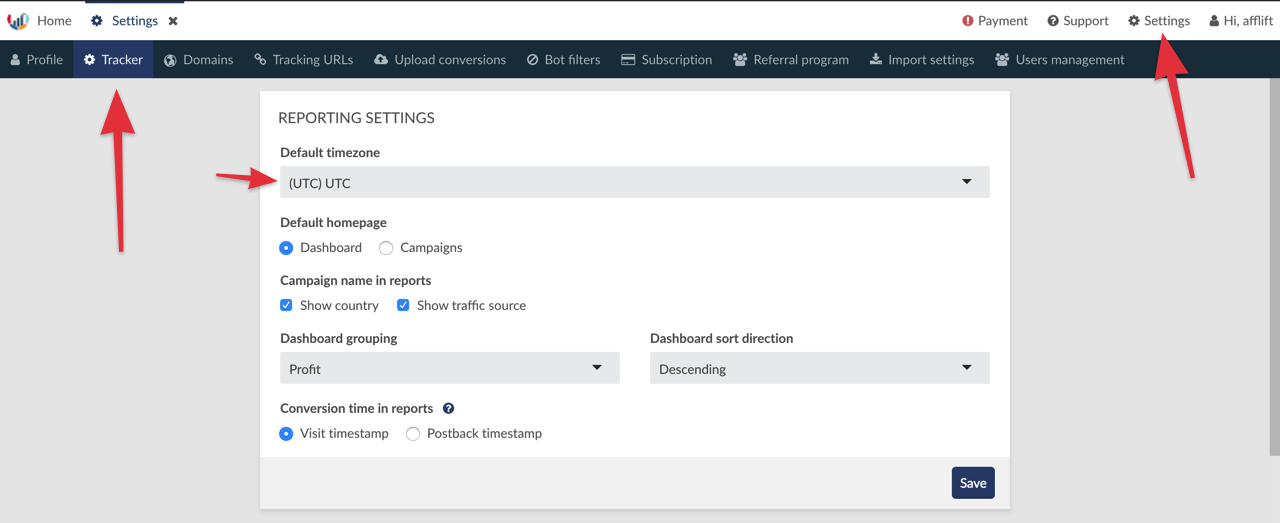Click the Default homepage label
The width and height of the screenshot is (1280, 523).
pos(333,222)
